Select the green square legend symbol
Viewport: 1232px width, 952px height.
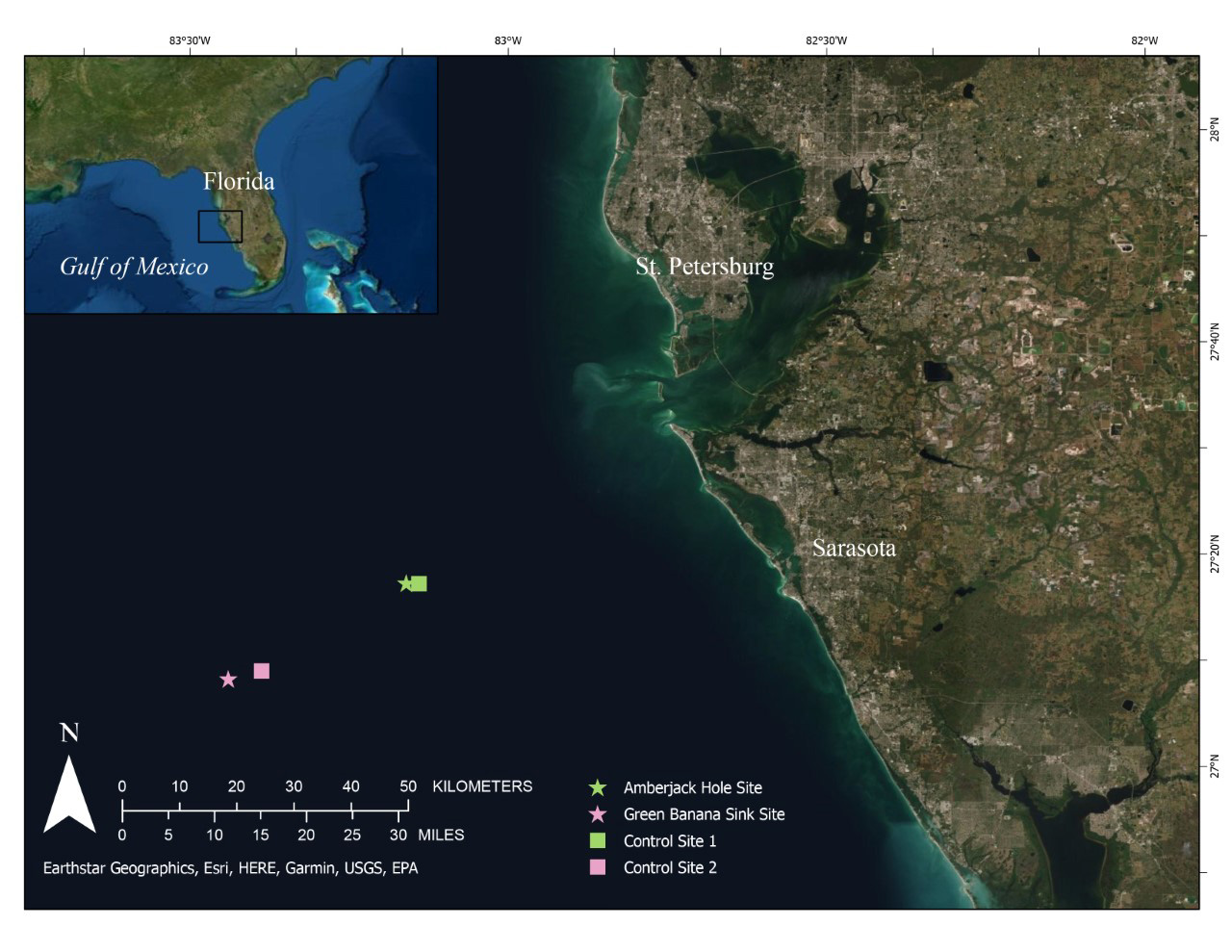(x=600, y=841)
